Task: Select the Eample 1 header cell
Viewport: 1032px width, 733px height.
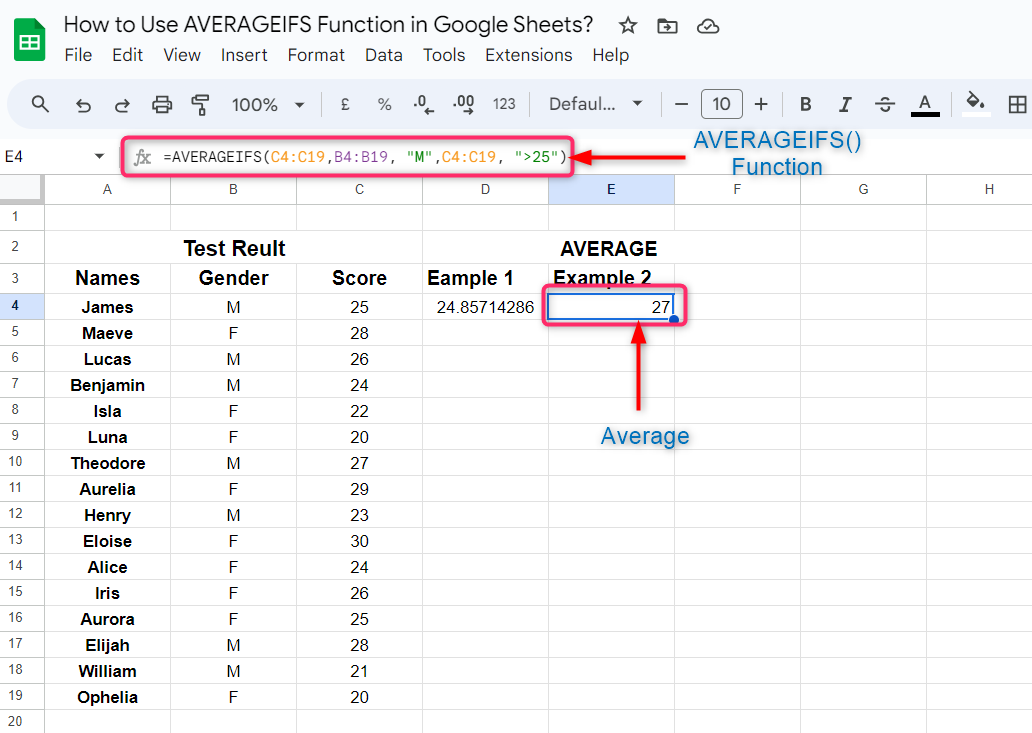Action: coord(485,278)
